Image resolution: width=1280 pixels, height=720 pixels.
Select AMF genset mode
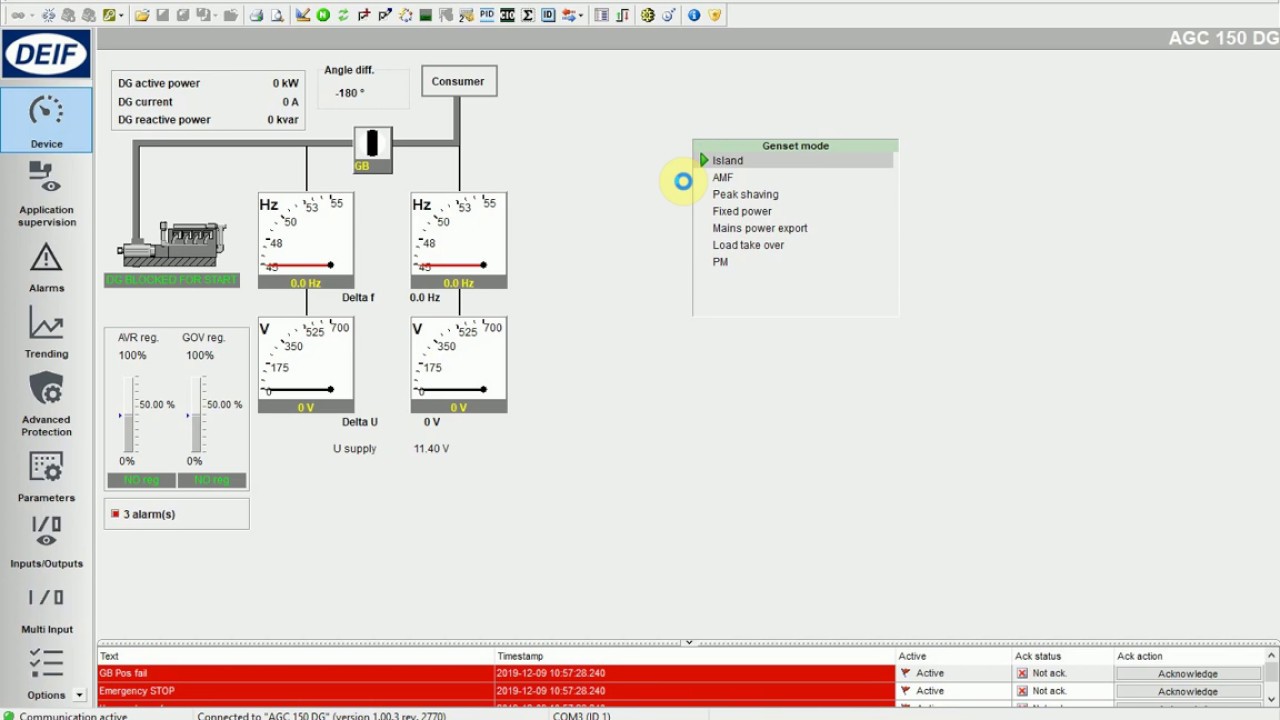(x=723, y=178)
